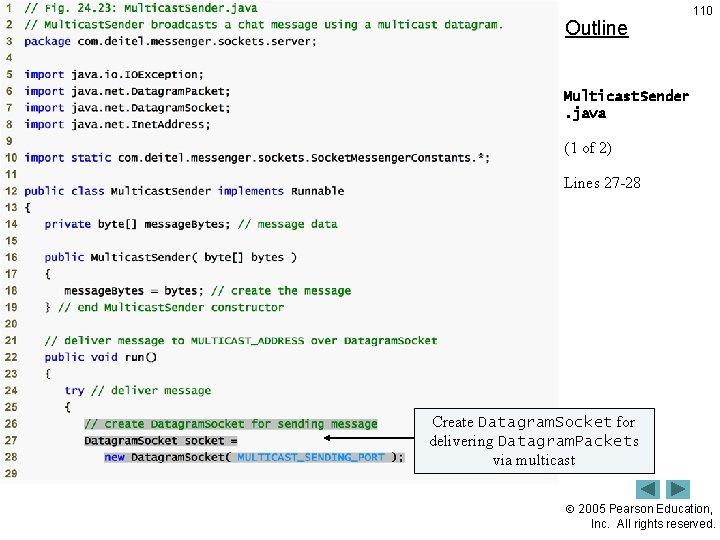Click the MulticastSender.java file title

[626, 104]
